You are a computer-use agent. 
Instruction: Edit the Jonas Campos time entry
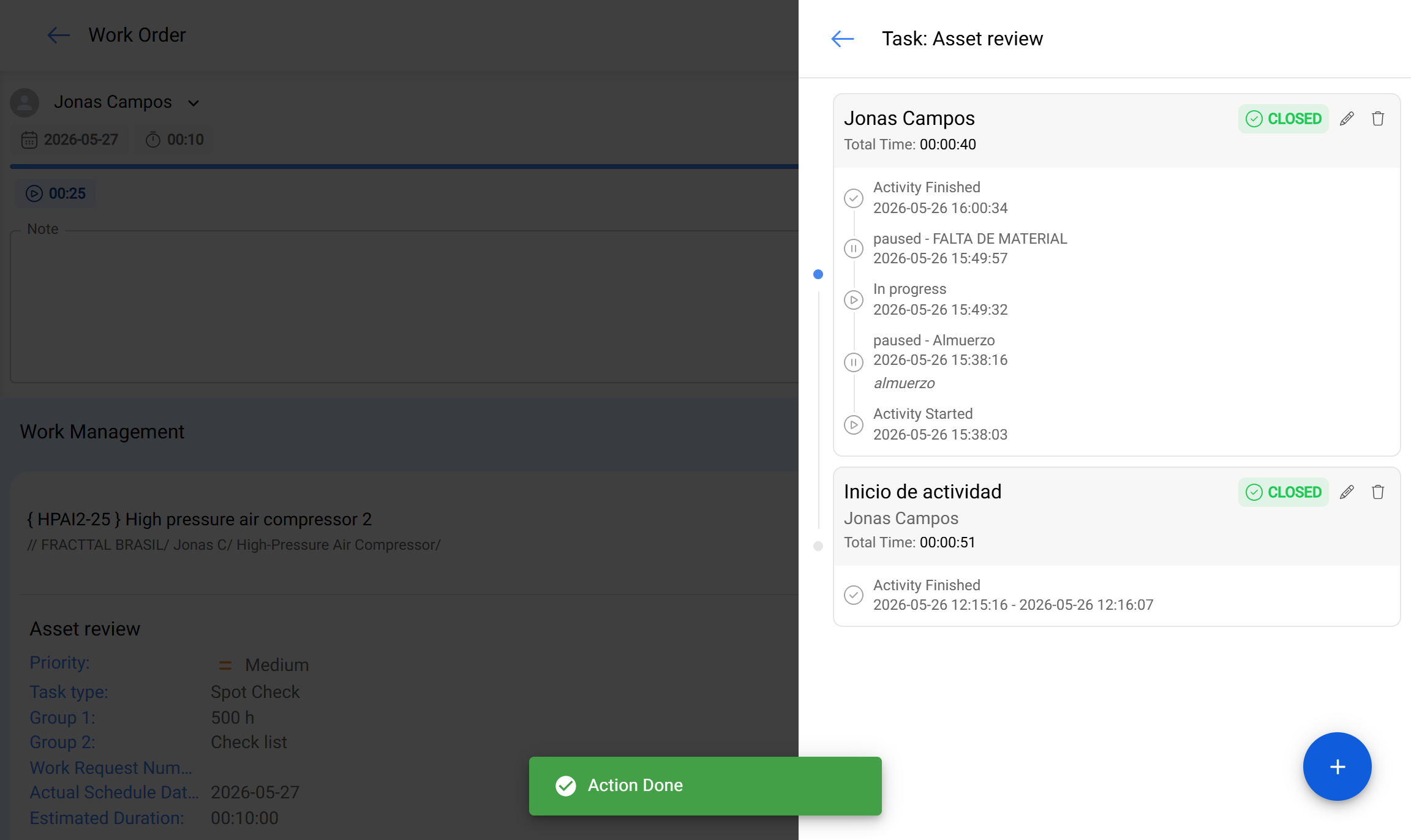pos(1347,119)
